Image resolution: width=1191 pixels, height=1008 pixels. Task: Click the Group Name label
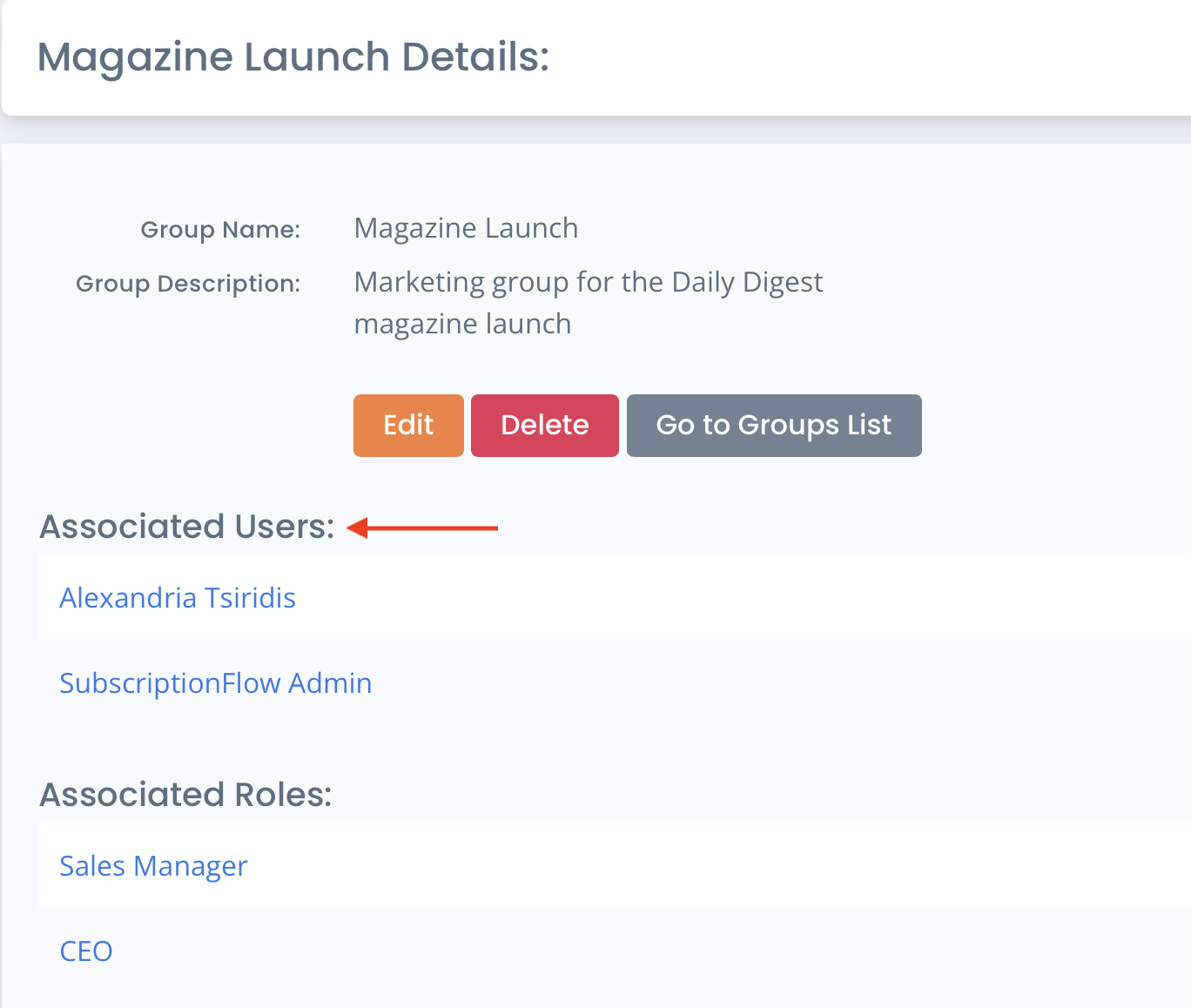point(220,230)
